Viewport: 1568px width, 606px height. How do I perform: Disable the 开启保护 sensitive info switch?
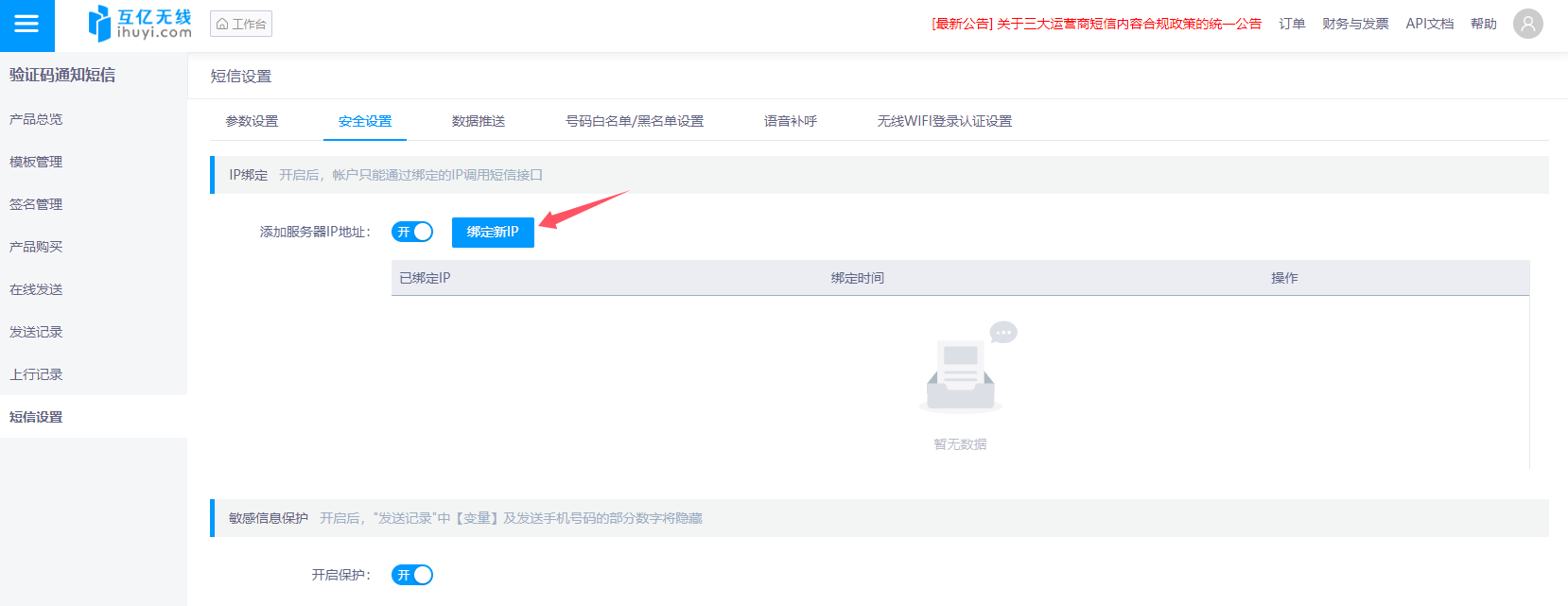pos(412,575)
